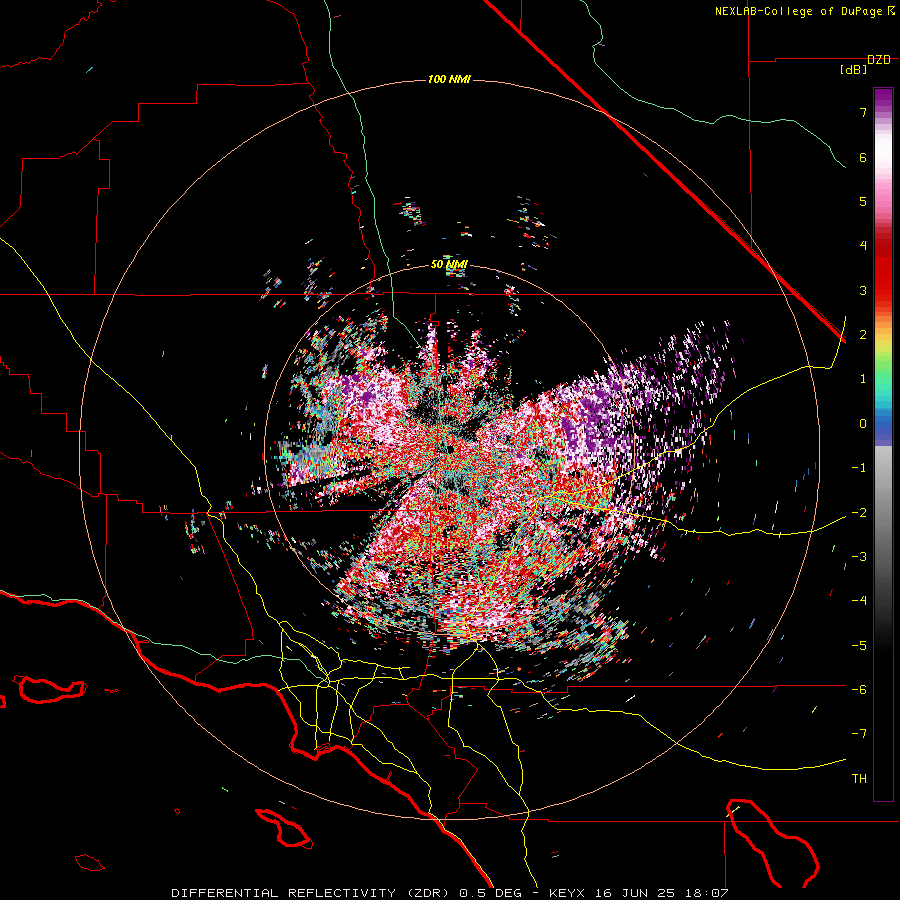The height and width of the screenshot is (900, 900).
Task: Click the TH threshold label on scale
Action: click(859, 779)
